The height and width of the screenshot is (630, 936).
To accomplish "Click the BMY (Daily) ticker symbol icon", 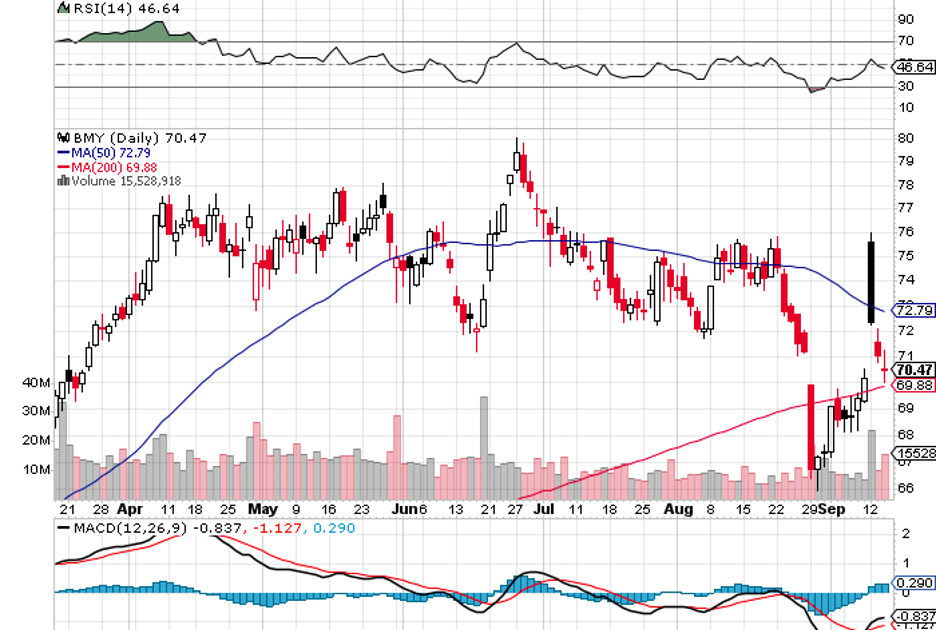I will click(63, 138).
